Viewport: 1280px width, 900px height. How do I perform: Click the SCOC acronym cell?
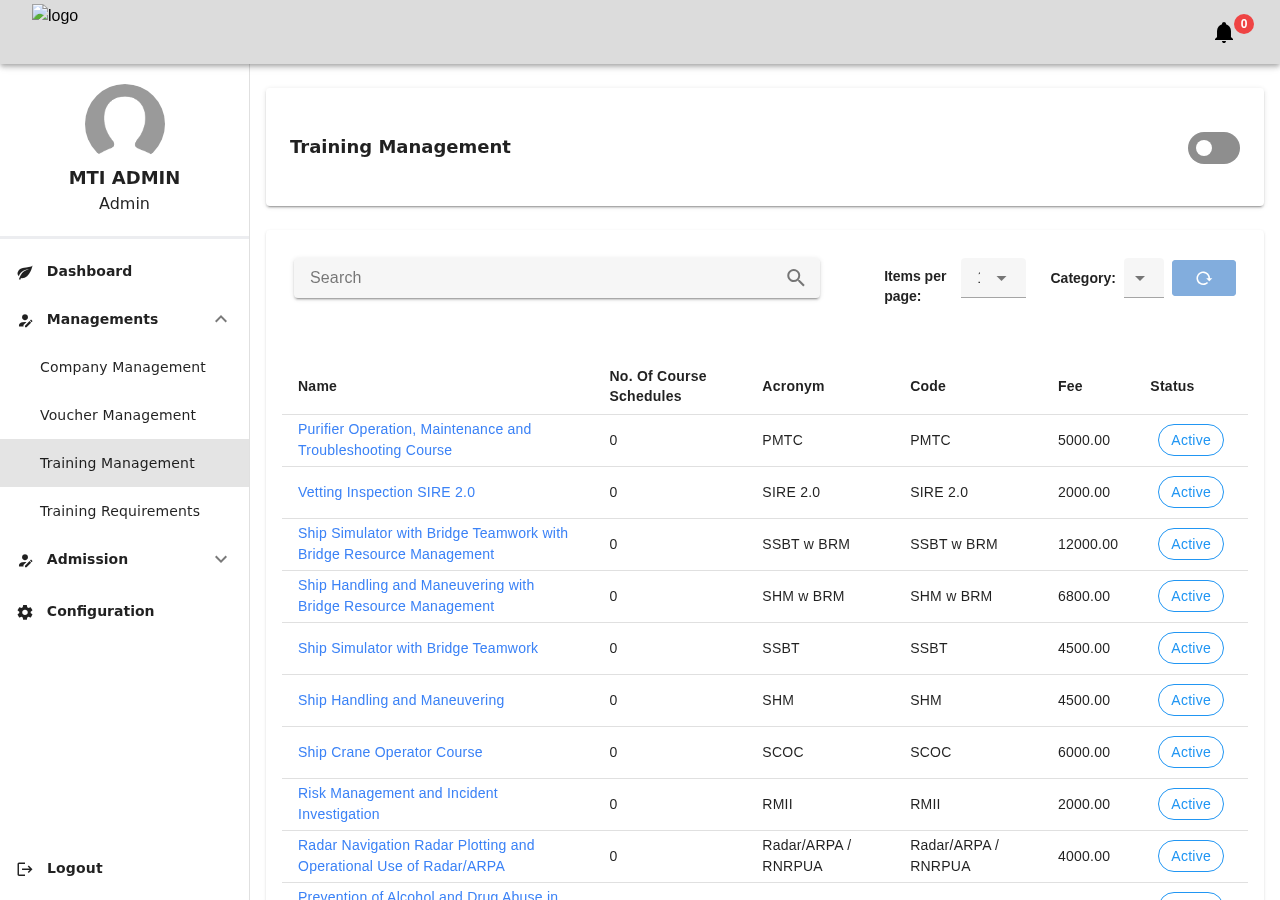tap(783, 752)
